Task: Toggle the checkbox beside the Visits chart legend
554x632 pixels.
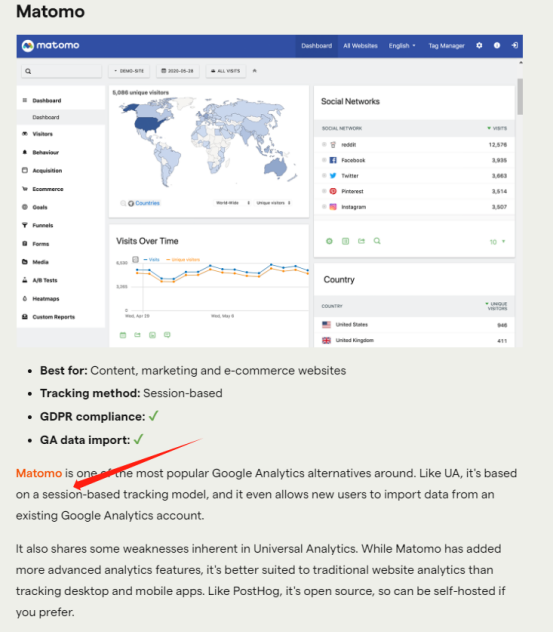Action: coord(135,259)
